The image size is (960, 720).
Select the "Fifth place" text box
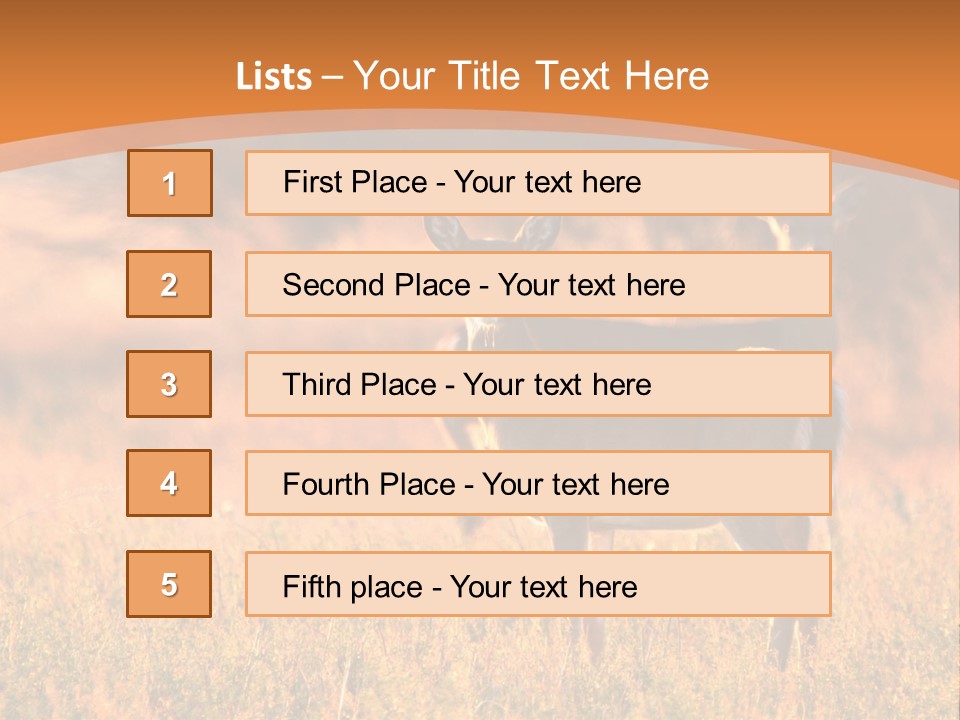click(x=538, y=584)
